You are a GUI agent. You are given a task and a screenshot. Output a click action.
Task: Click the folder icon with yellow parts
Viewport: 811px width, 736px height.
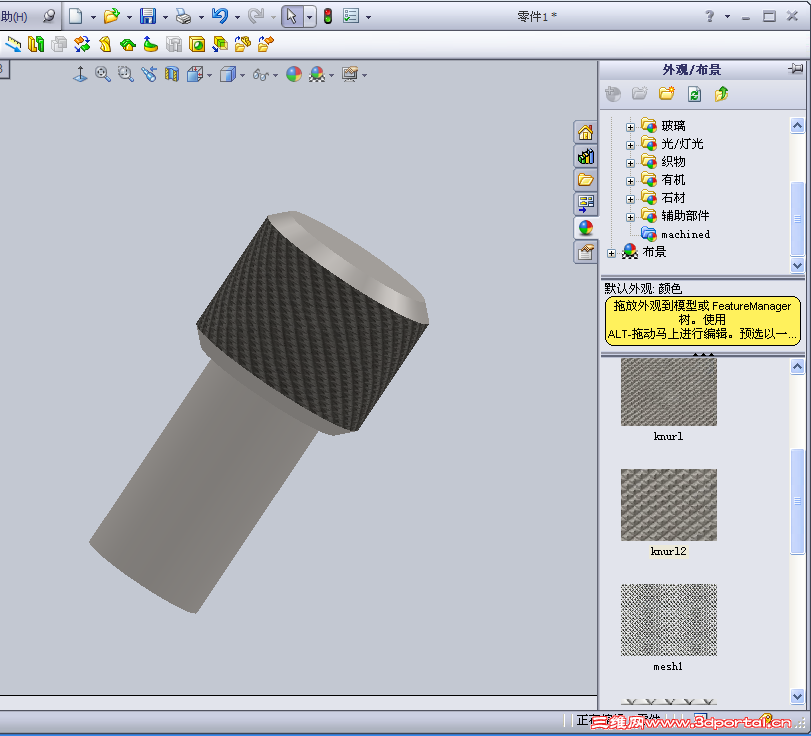point(243,44)
